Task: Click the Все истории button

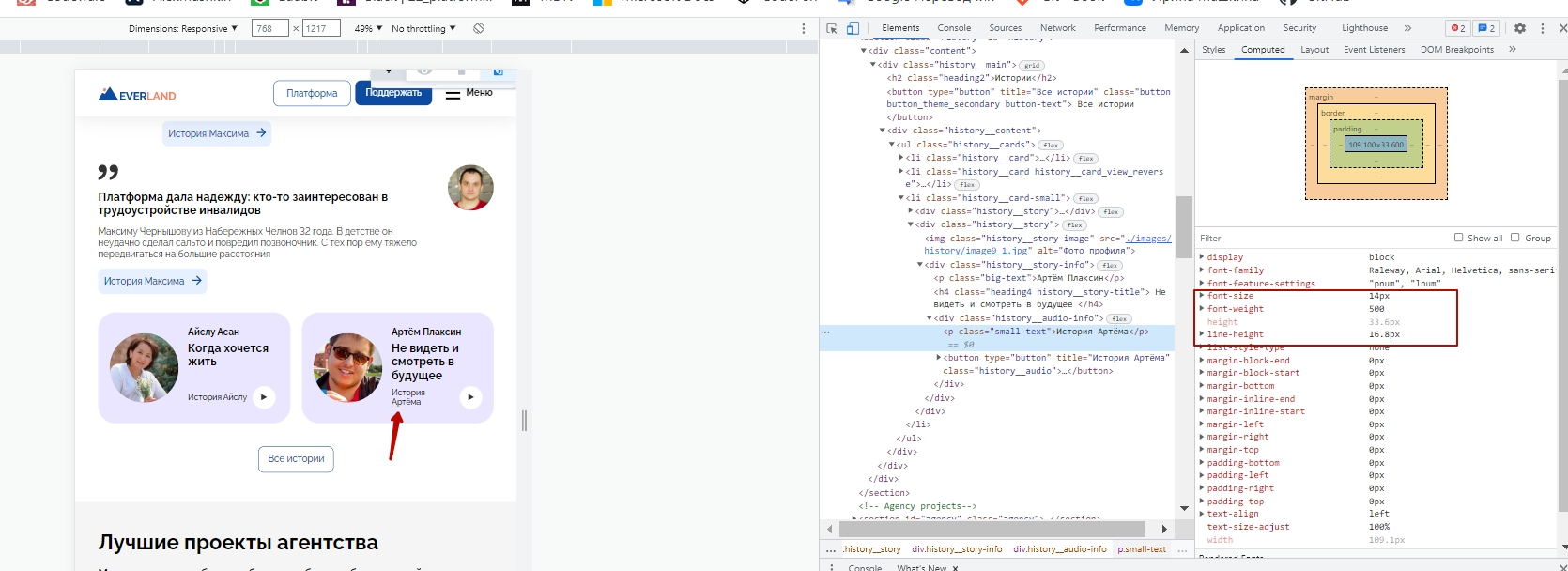Action: coord(296,459)
